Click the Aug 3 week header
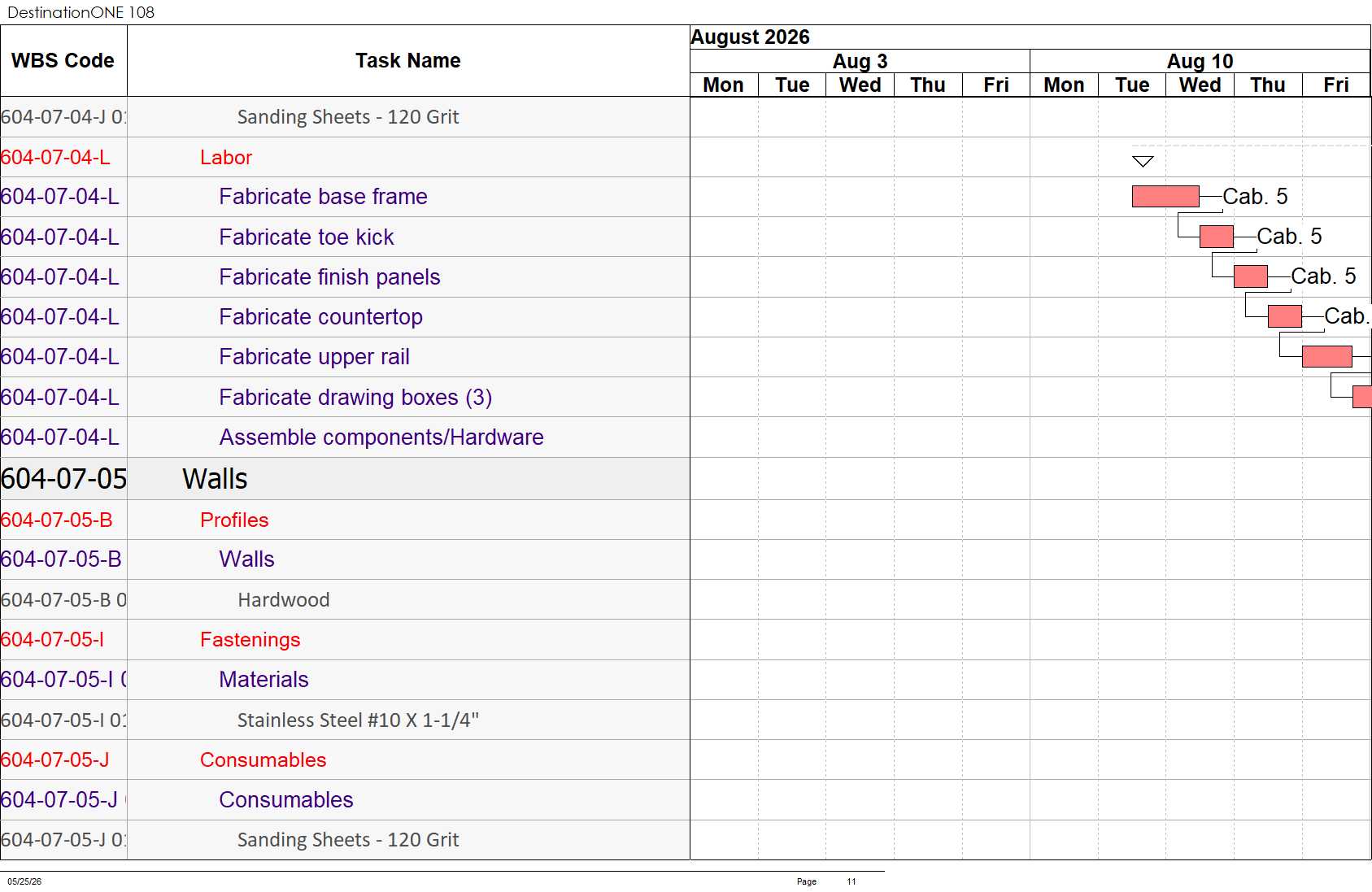Viewport: 1372px width, 892px height. (x=860, y=62)
